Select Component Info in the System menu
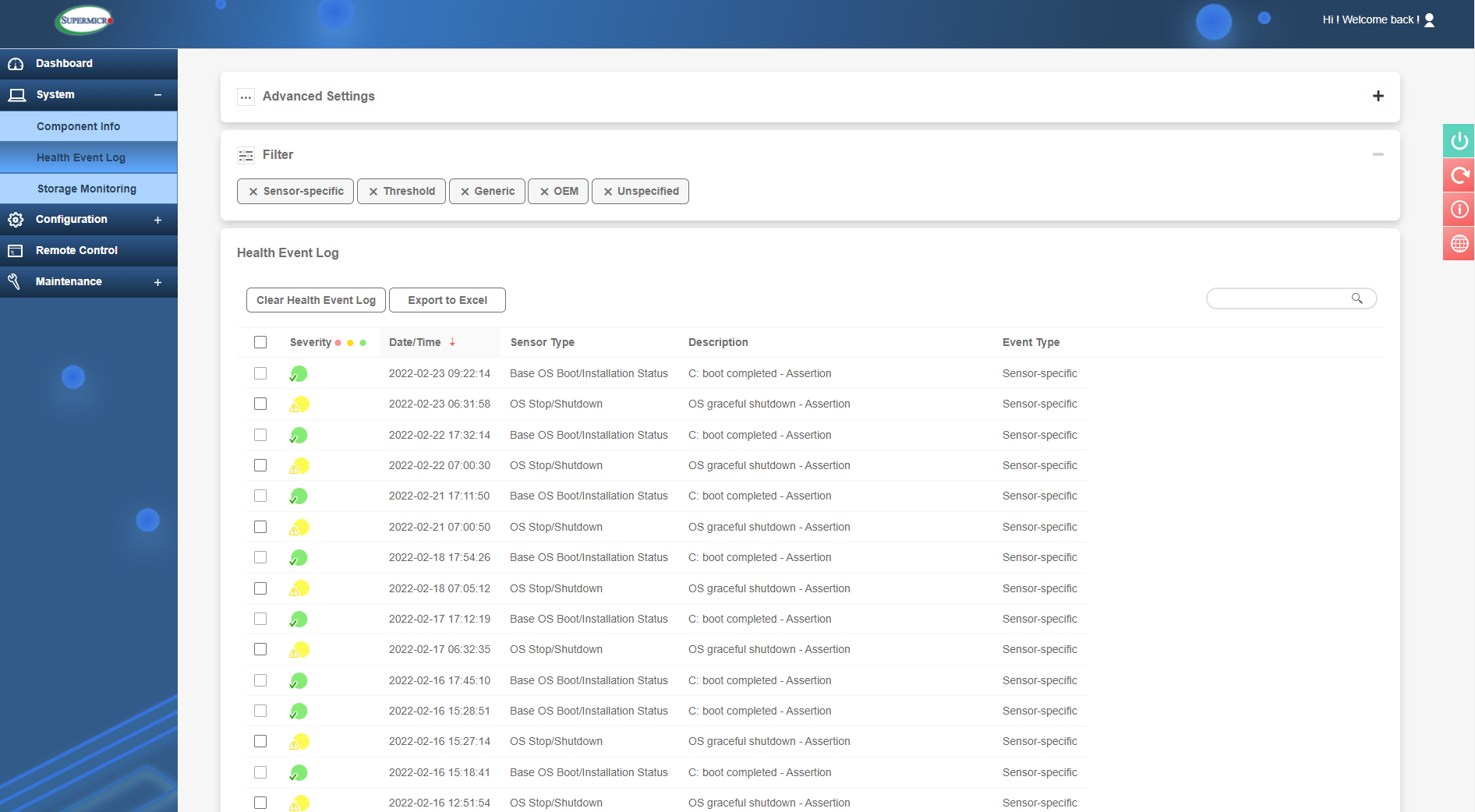 pyautogui.click(x=78, y=125)
